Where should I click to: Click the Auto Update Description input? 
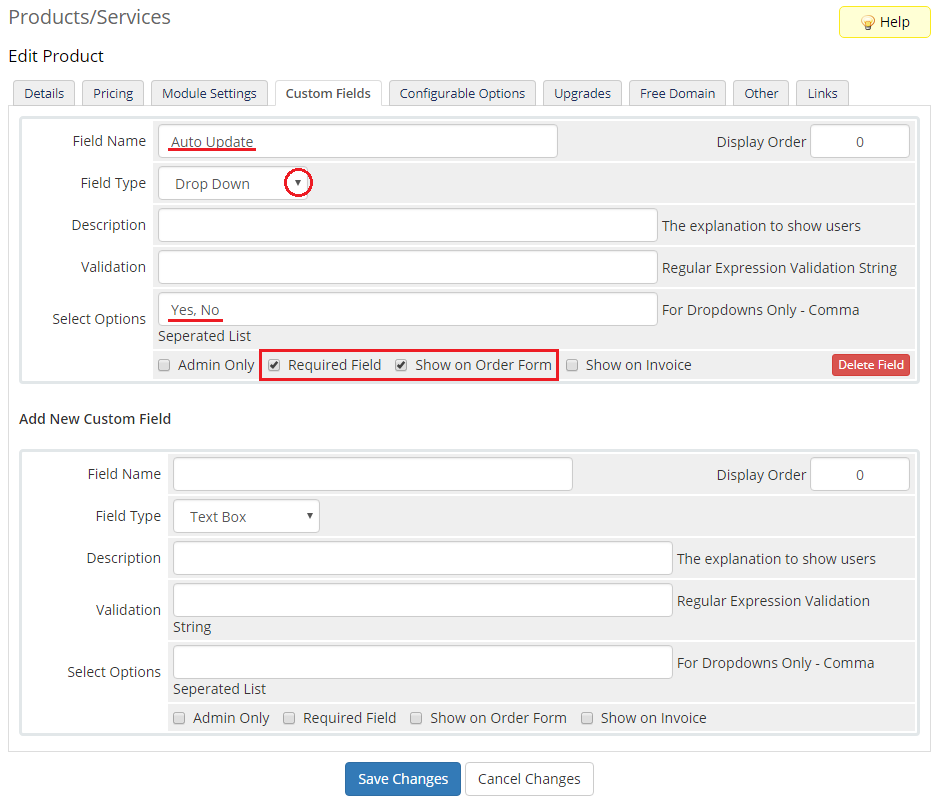(407, 225)
